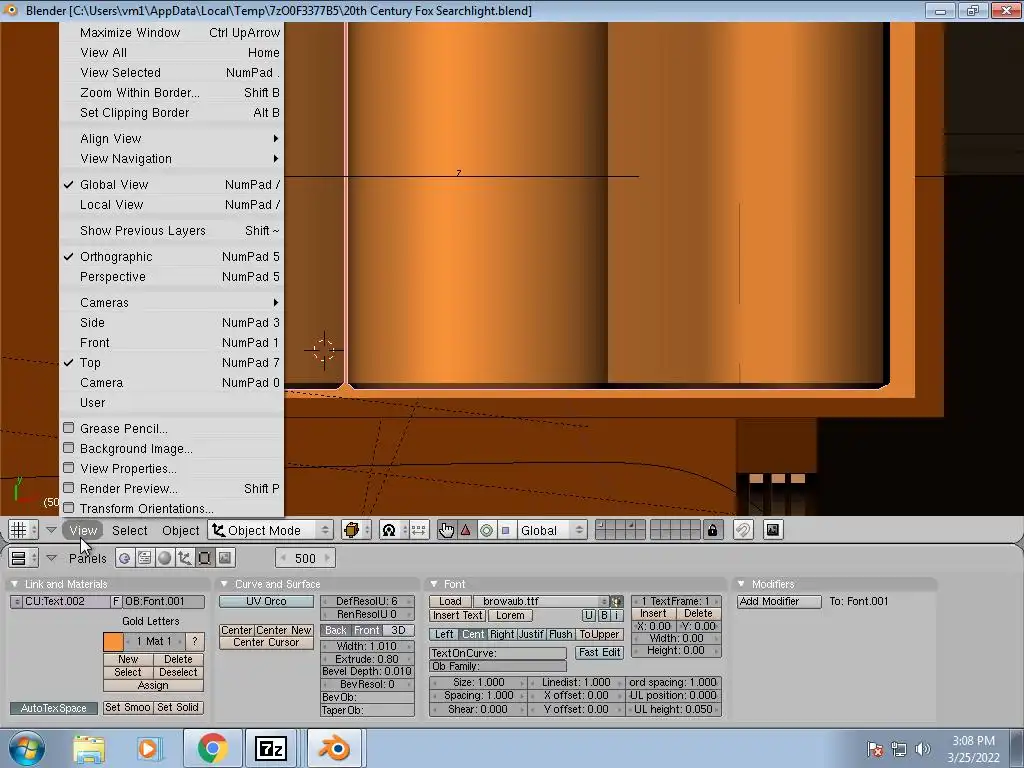Click the Center Cursor button
The width and height of the screenshot is (1024, 768).
click(x=266, y=643)
